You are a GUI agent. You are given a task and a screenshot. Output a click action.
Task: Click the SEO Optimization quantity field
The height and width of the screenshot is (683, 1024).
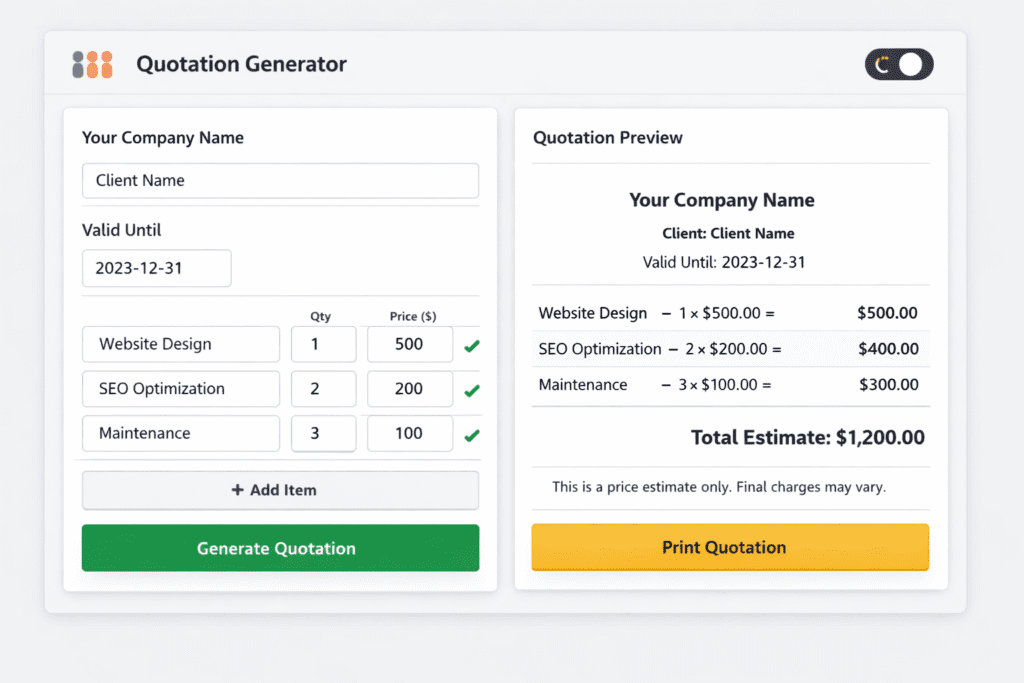pyautogui.click(x=323, y=389)
